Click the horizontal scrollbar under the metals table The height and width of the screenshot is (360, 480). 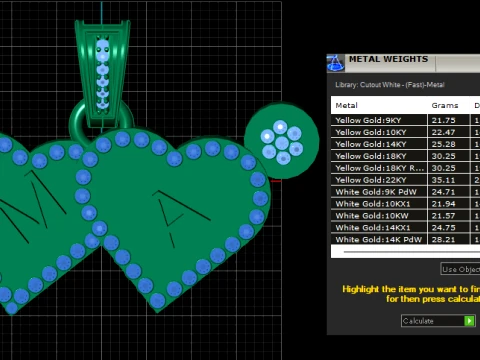pyautogui.click(x=412, y=252)
